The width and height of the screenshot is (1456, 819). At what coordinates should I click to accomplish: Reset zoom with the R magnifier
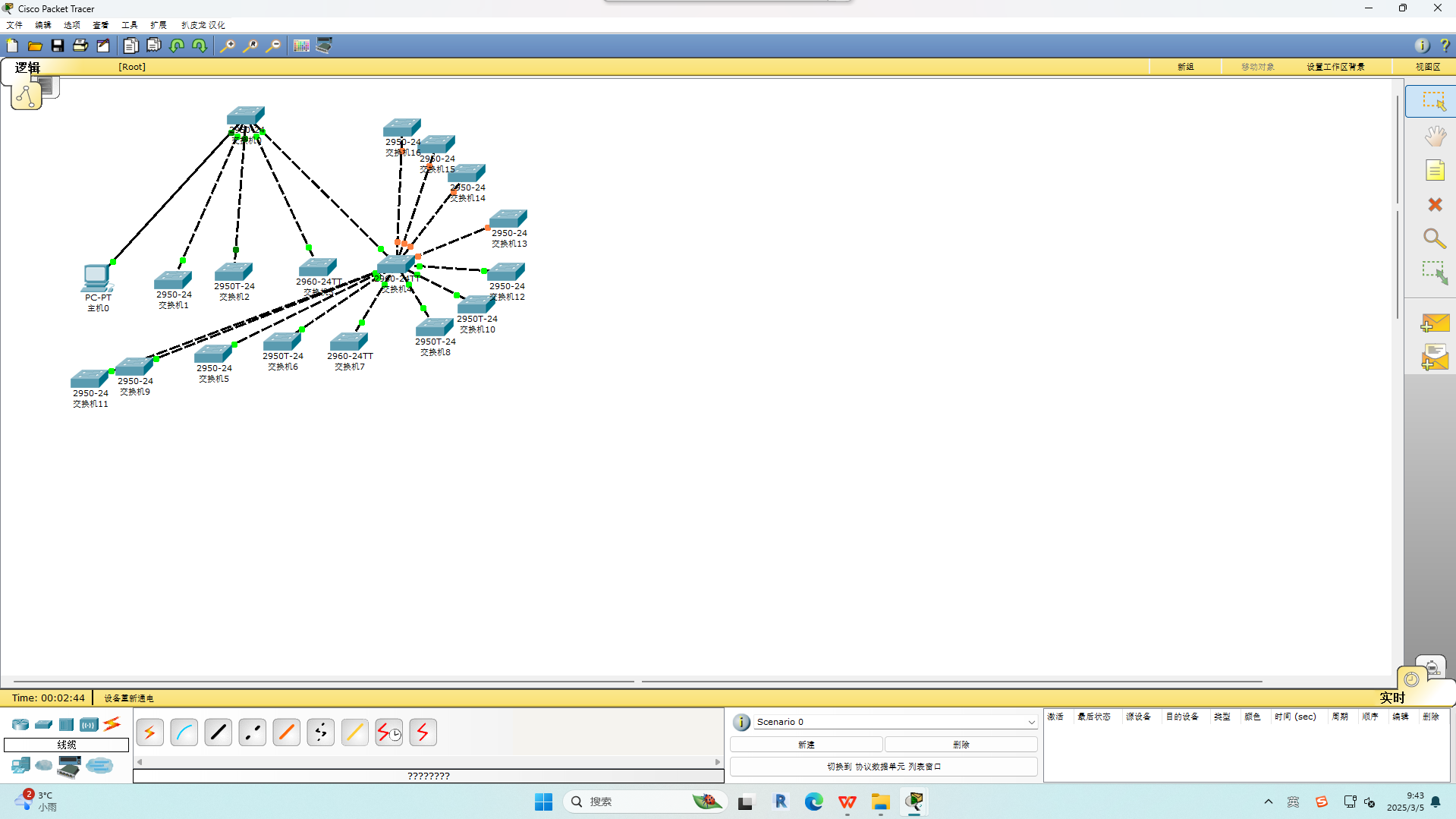(x=250, y=46)
